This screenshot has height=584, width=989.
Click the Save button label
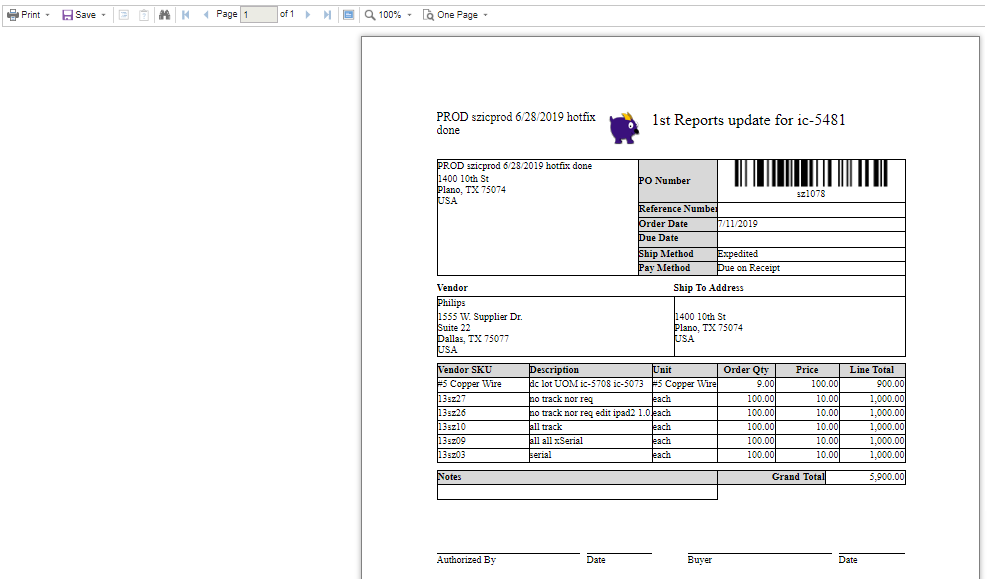pyautogui.click(x=86, y=15)
